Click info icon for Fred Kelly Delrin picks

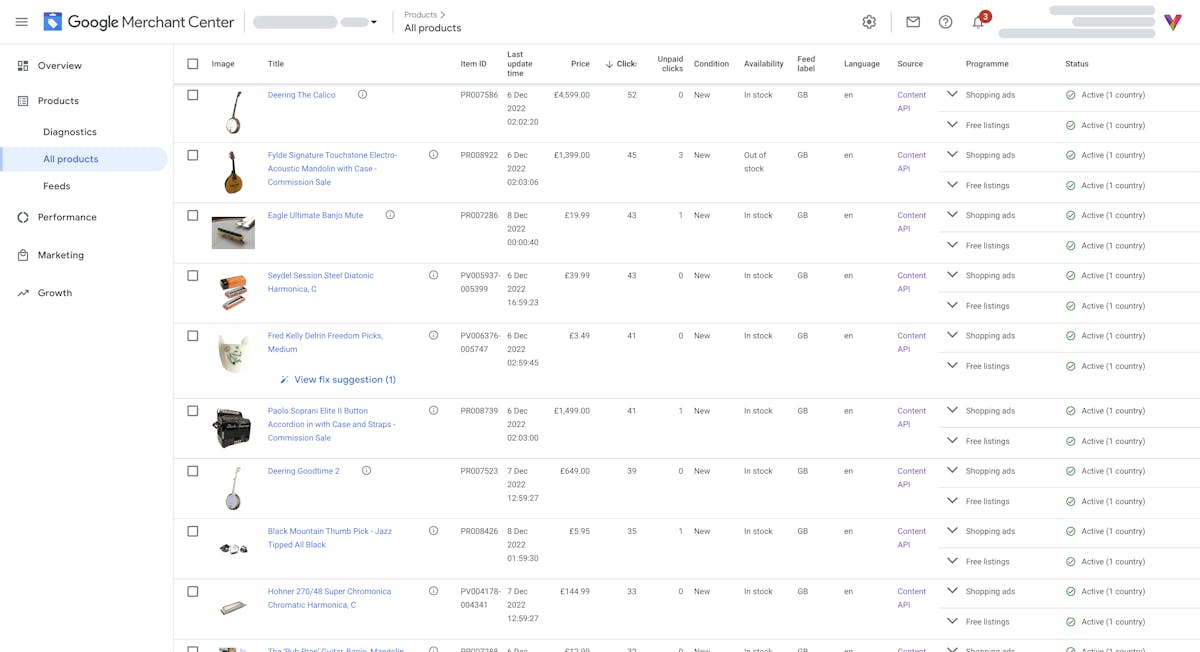(x=433, y=335)
